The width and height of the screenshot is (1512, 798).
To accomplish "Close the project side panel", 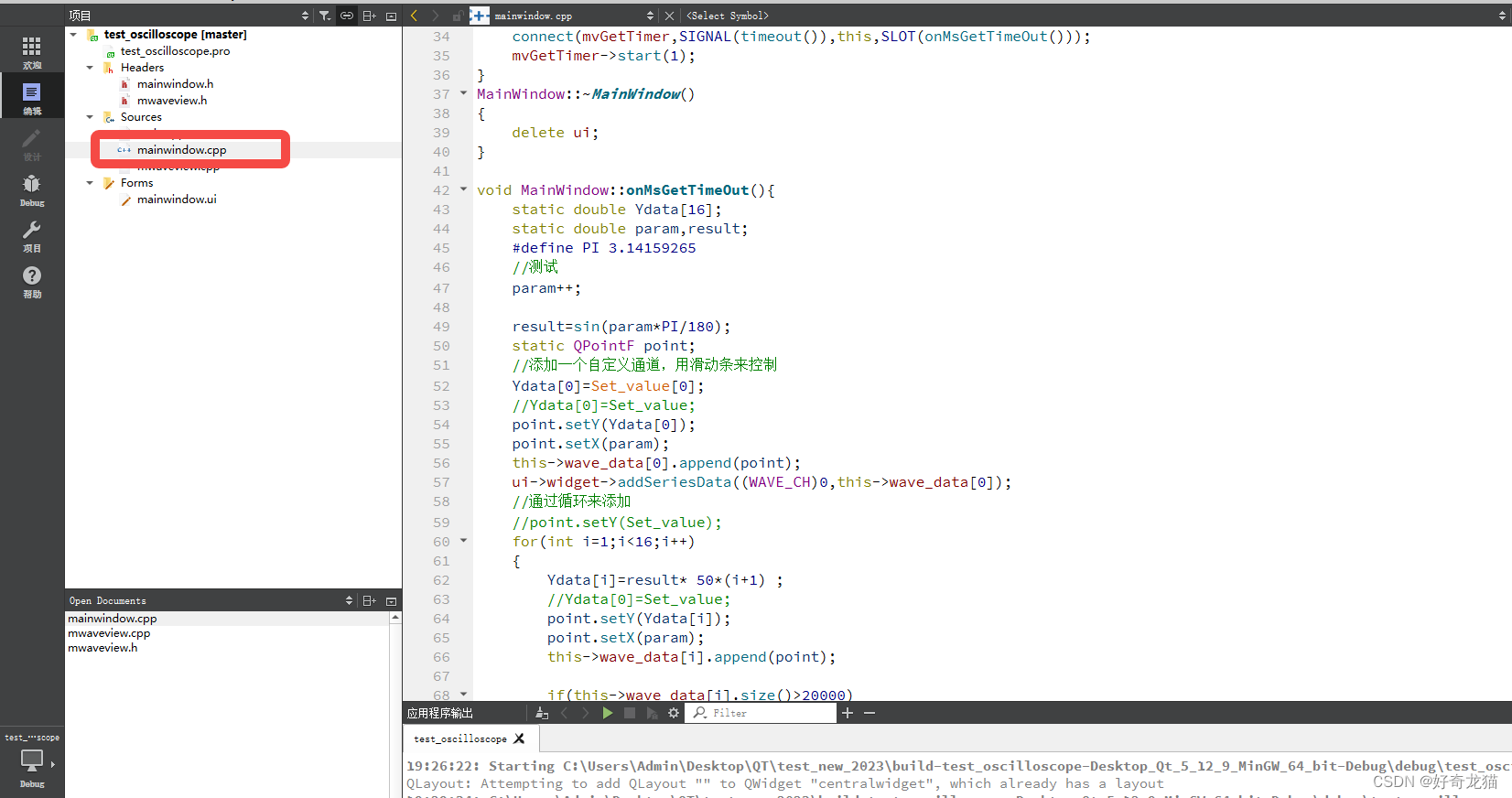I will coord(392,16).
